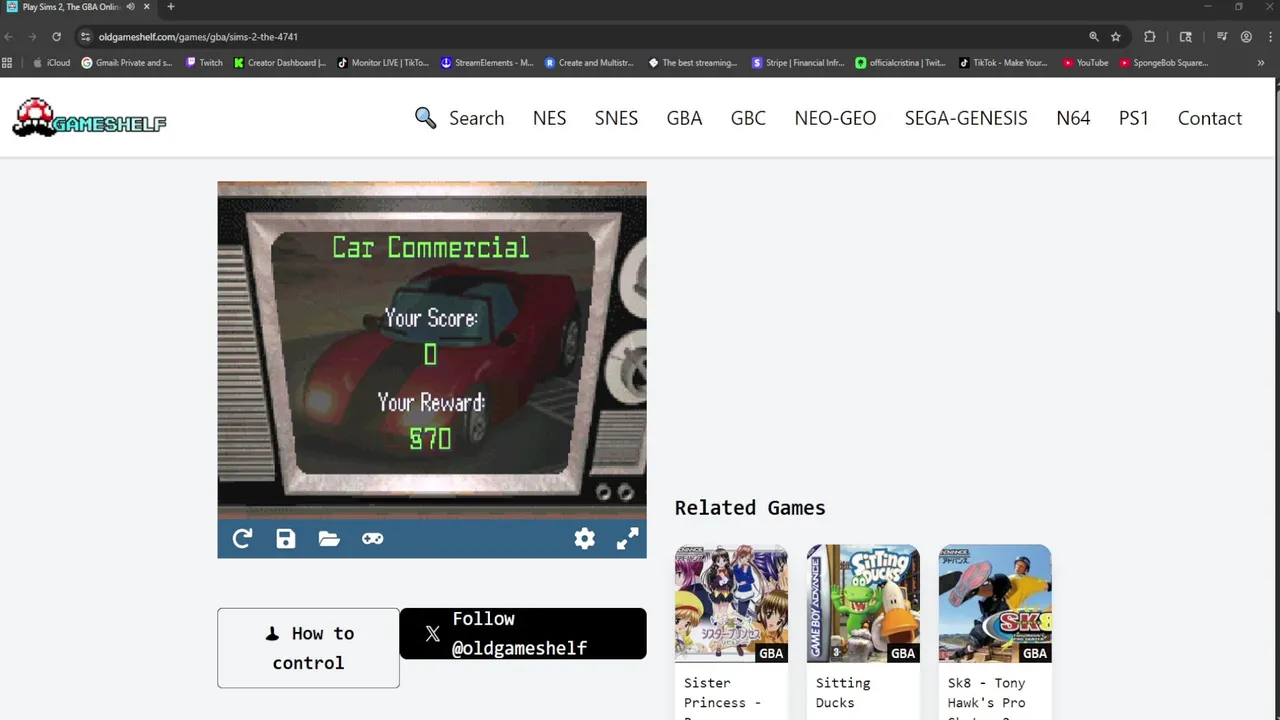The height and width of the screenshot is (720, 1280).
Task: Click the Follow @oldgameshelf button
Action: coord(523,633)
